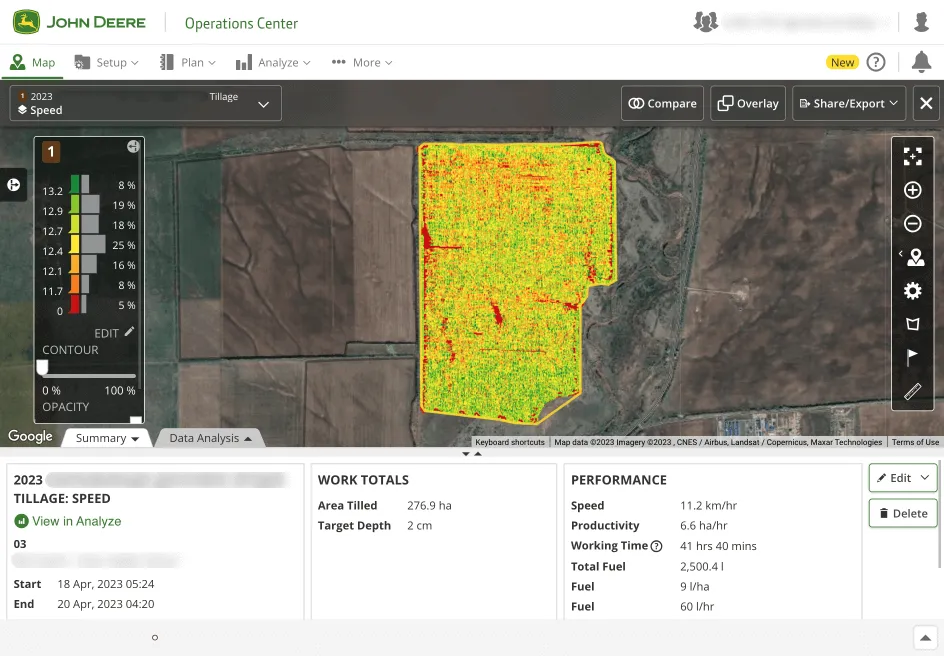Click the field boundary icon in map toolbar
Viewport: 944px width, 656px height.
(912, 324)
